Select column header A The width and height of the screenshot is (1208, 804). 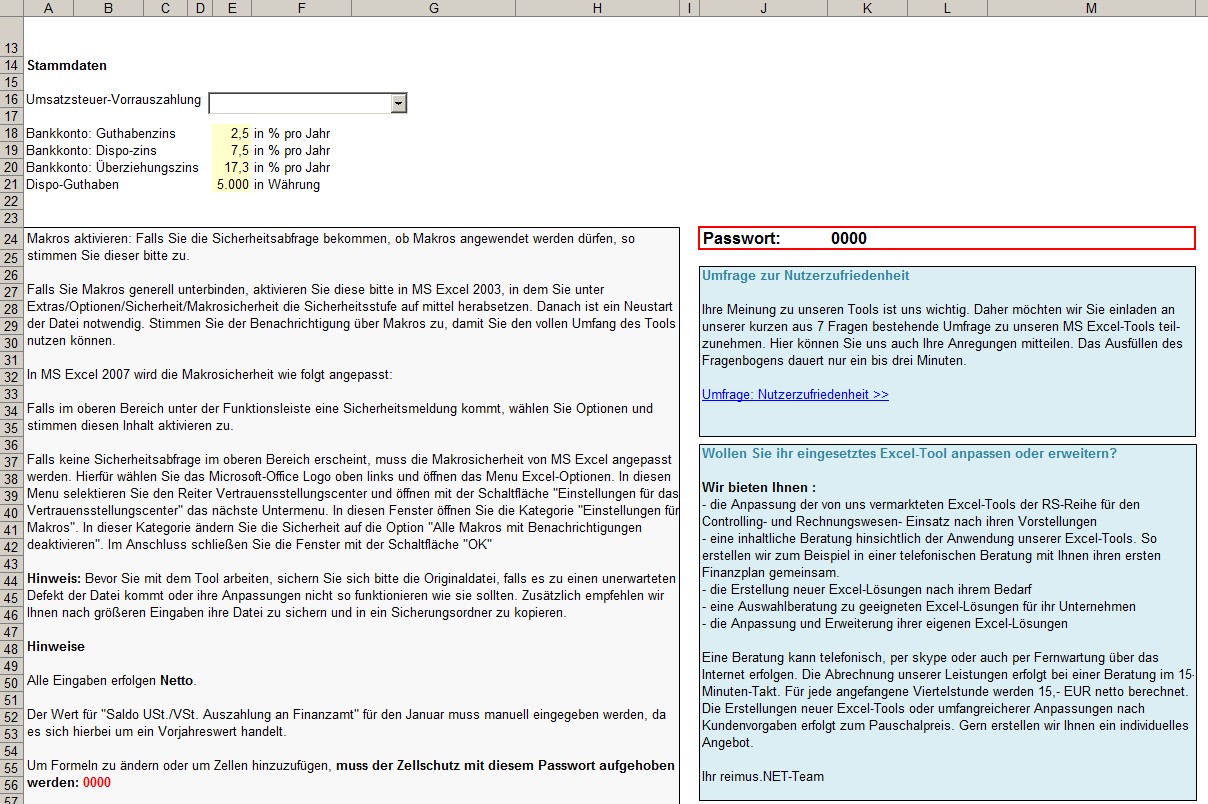(x=48, y=8)
